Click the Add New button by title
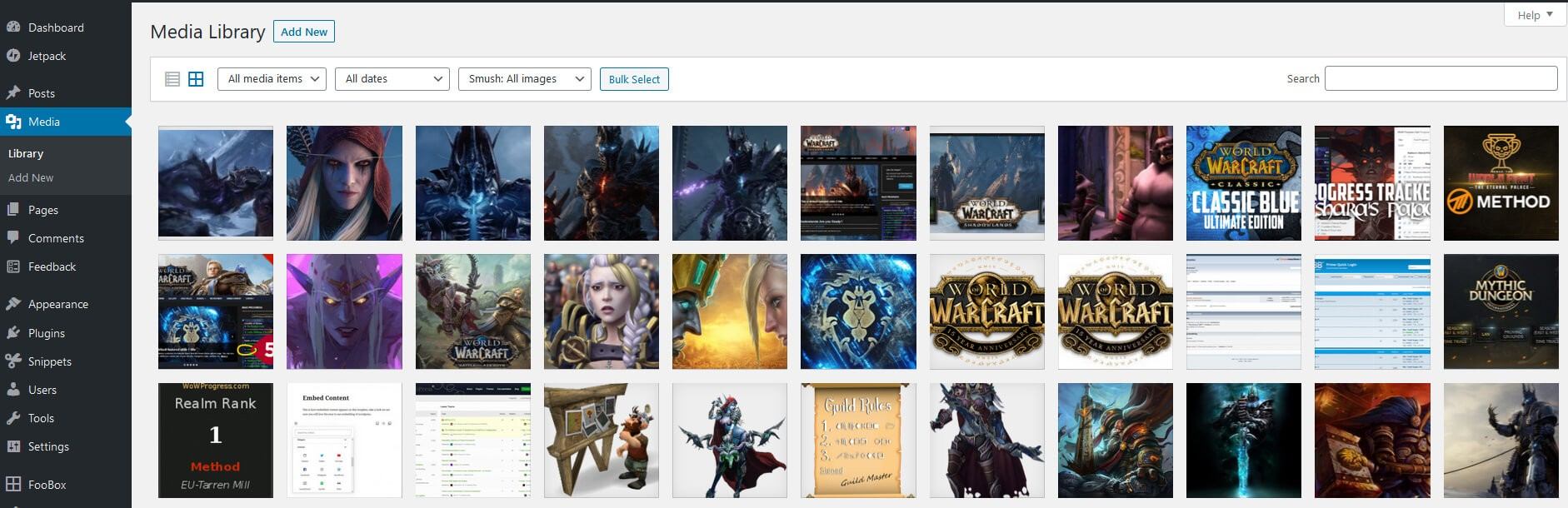The width and height of the screenshot is (1568, 508). [x=304, y=32]
